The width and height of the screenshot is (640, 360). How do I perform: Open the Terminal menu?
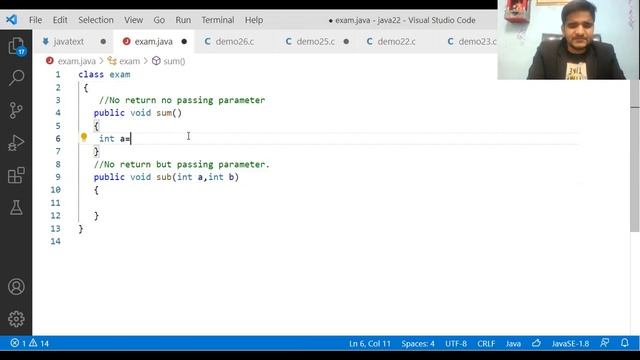(218, 20)
